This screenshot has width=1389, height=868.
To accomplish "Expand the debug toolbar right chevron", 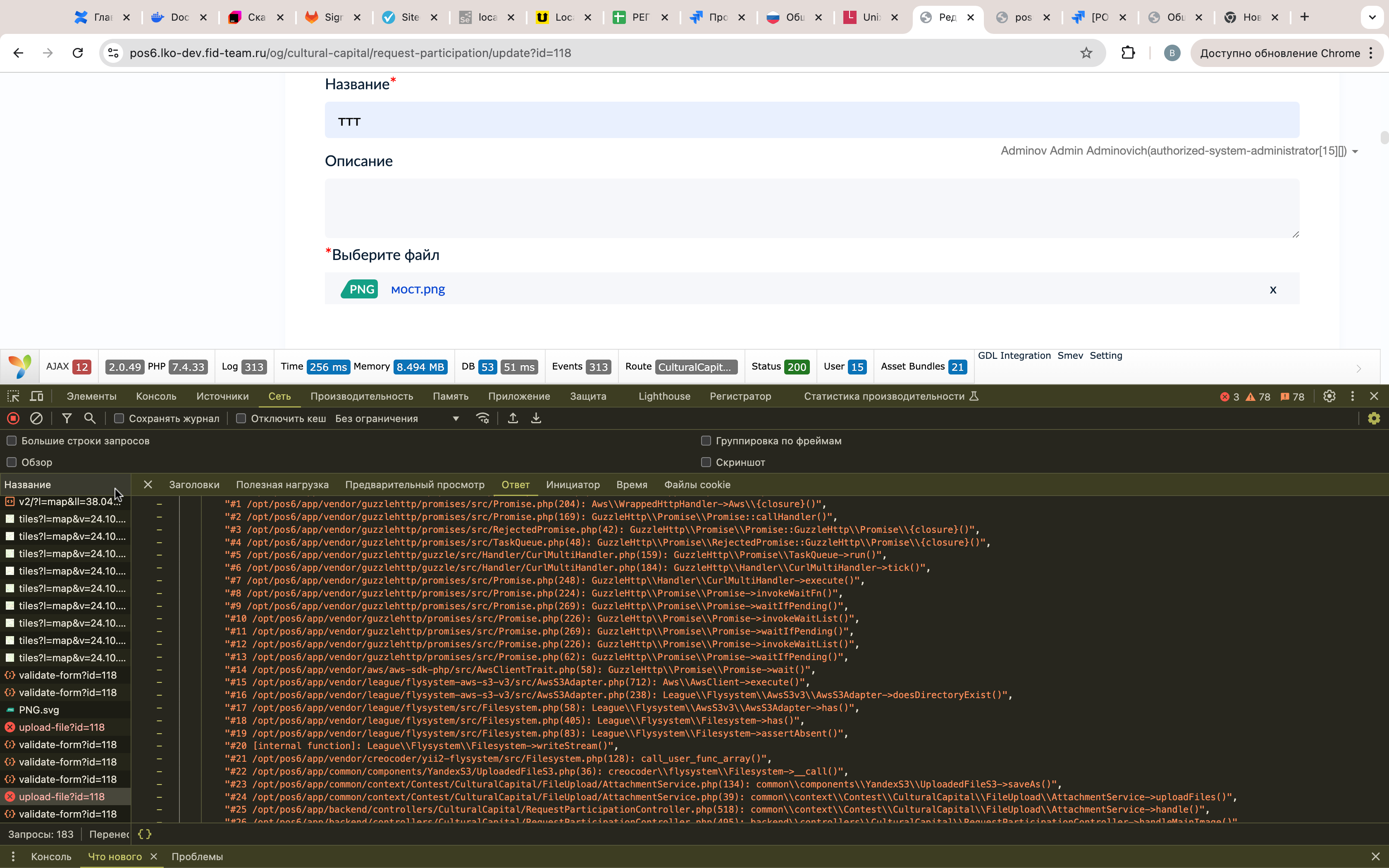I will (x=1358, y=369).
